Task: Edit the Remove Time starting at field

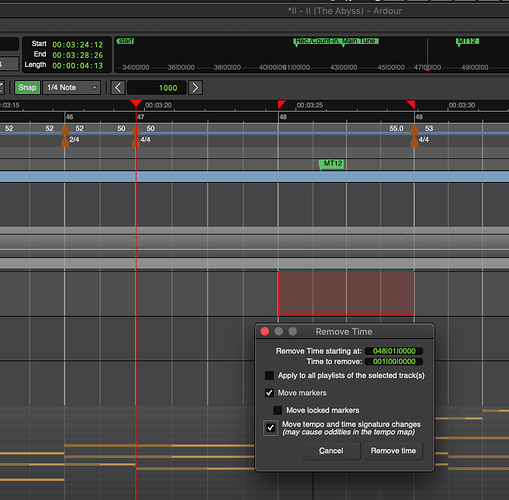Action: pos(394,351)
